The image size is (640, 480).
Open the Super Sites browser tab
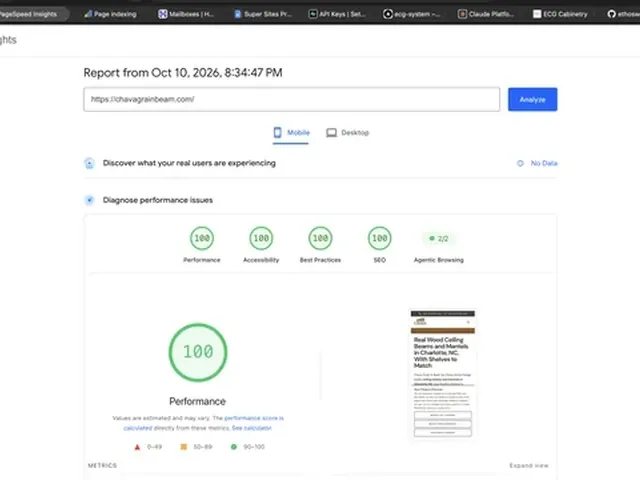click(263, 14)
